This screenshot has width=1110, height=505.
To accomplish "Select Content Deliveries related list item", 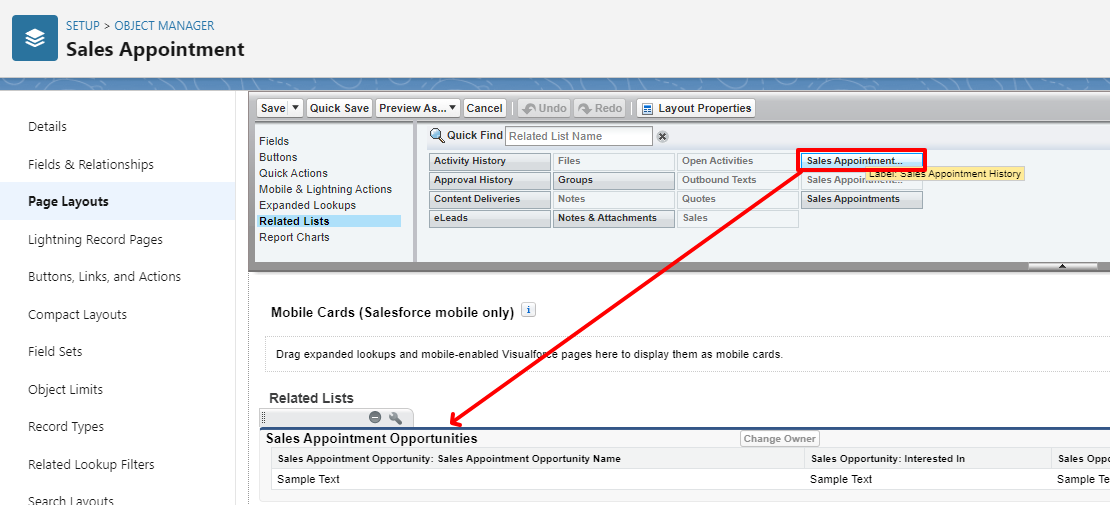I will [x=490, y=199].
